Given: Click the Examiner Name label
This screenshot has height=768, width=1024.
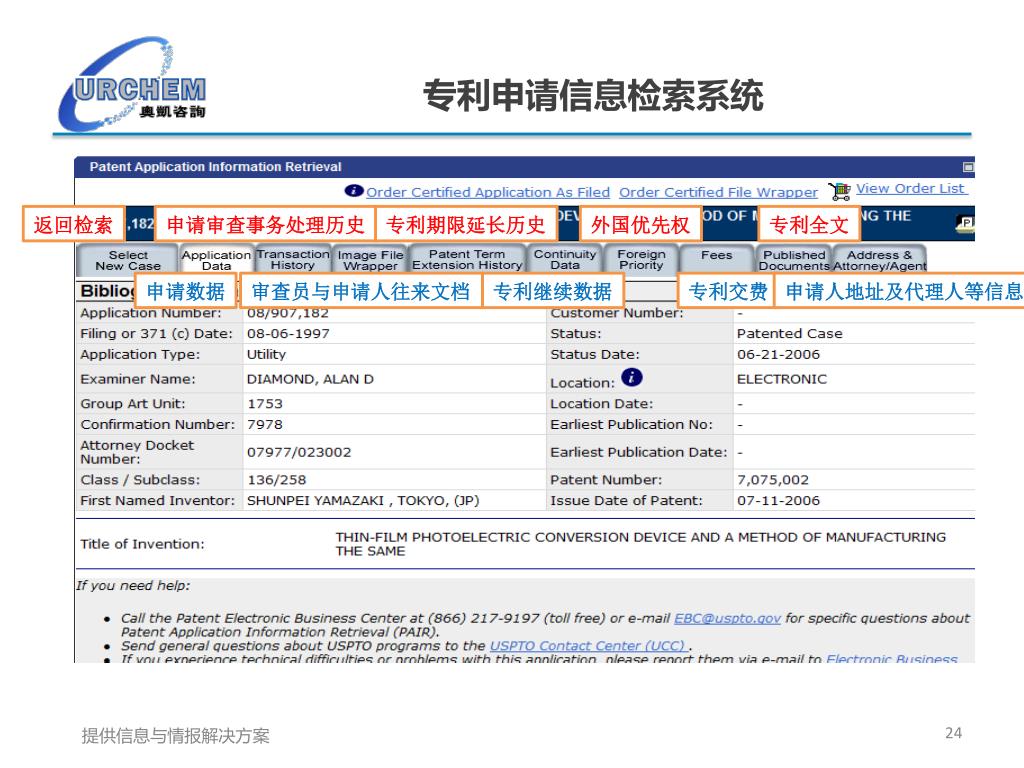Looking at the screenshot, I should [x=138, y=379].
